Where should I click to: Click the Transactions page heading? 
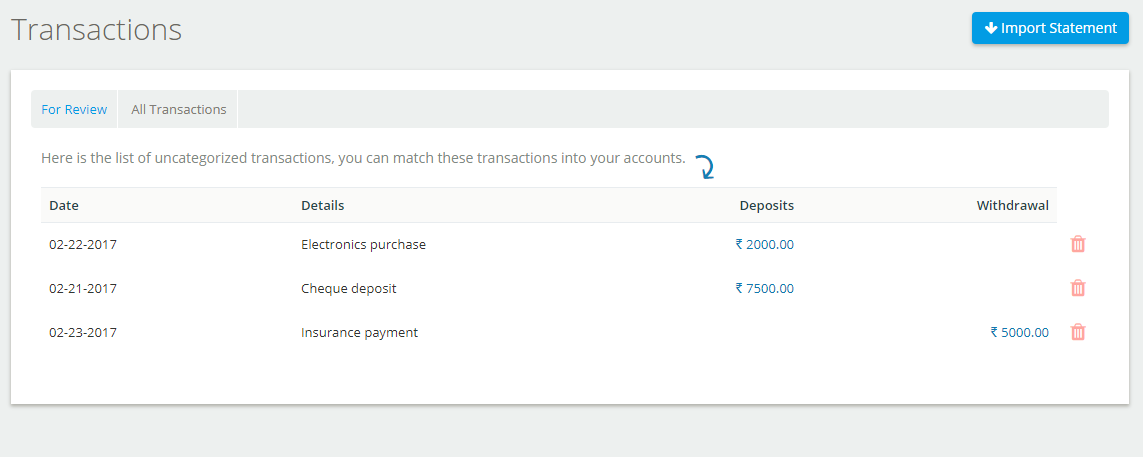point(96,30)
